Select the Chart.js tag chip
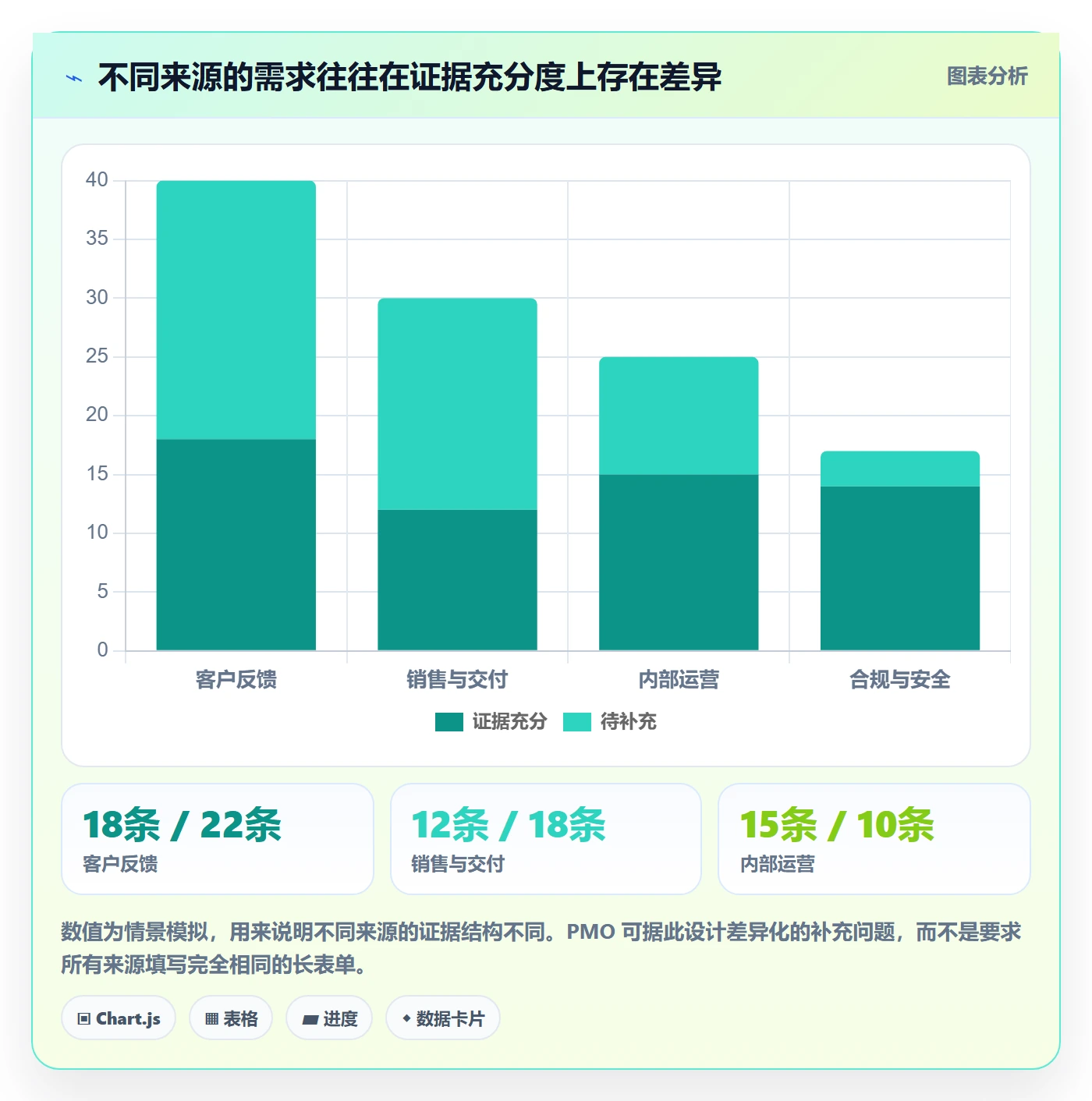The height and width of the screenshot is (1101, 1092). click(x=119, y=1018)
